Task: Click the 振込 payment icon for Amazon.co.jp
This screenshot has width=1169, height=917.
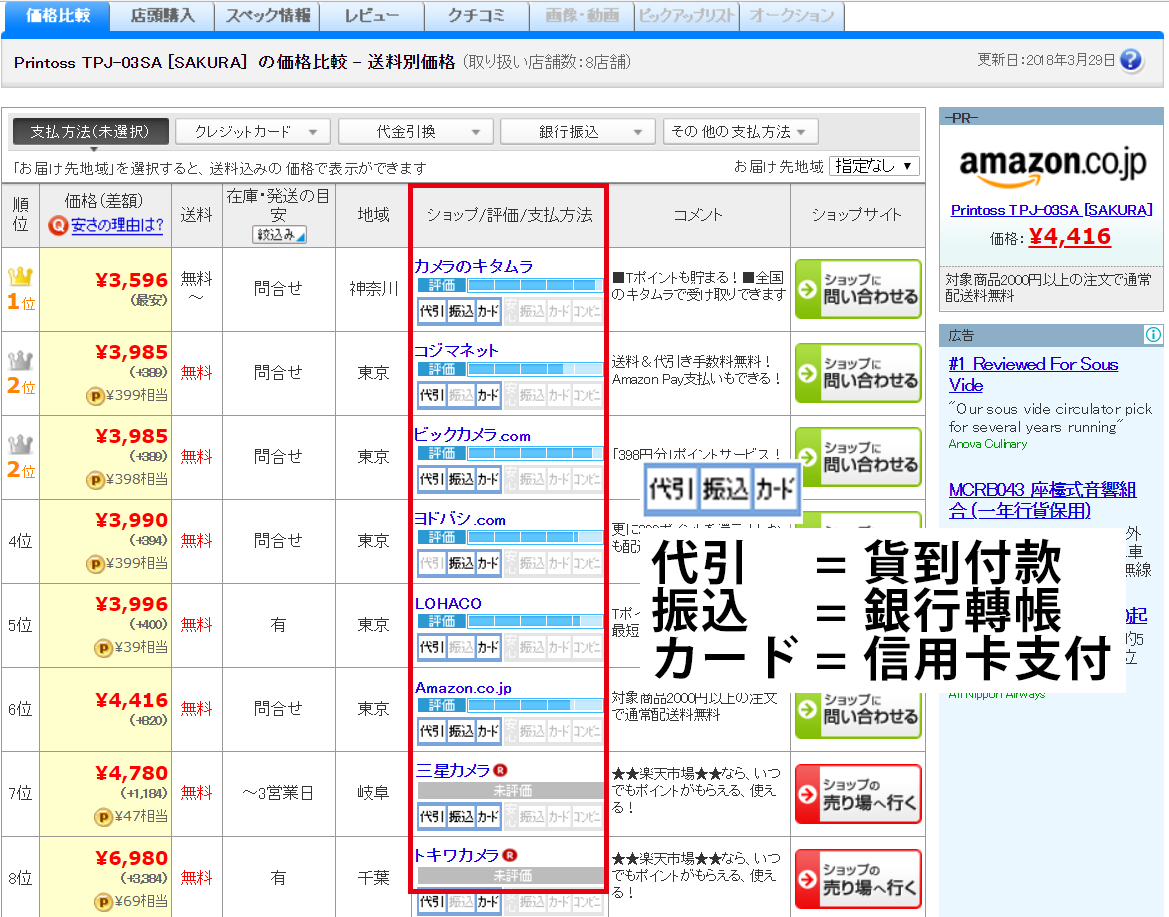Action: pos(460,731)
